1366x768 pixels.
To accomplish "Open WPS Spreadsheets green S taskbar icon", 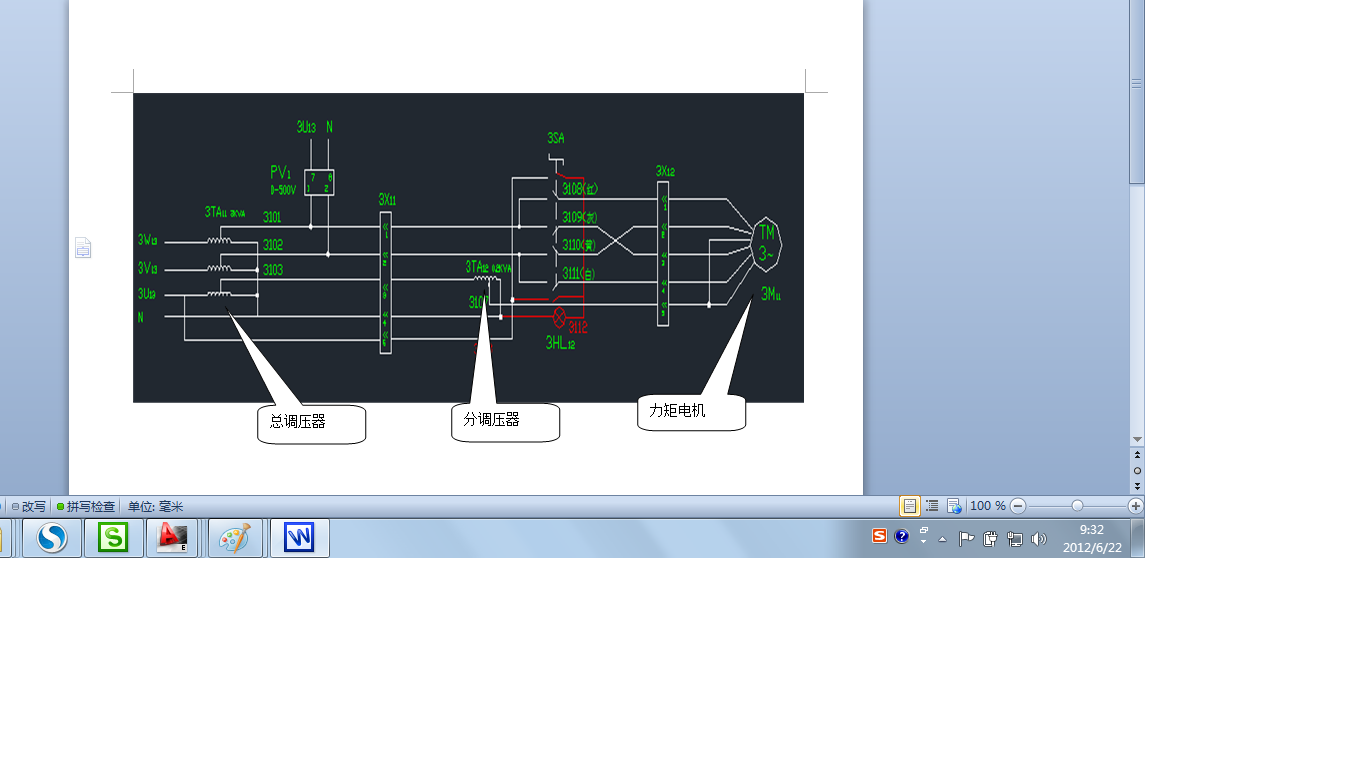I will (114, 538).
